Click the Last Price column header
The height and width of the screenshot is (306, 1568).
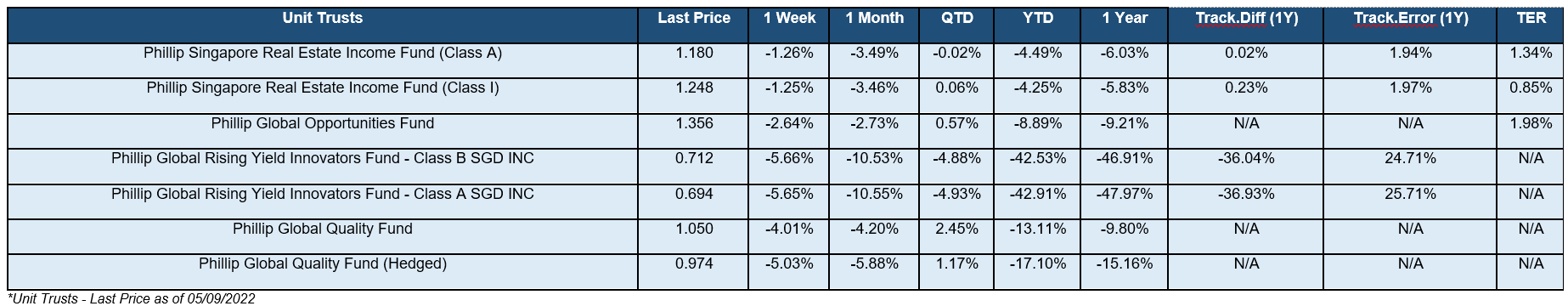[694, 18]
